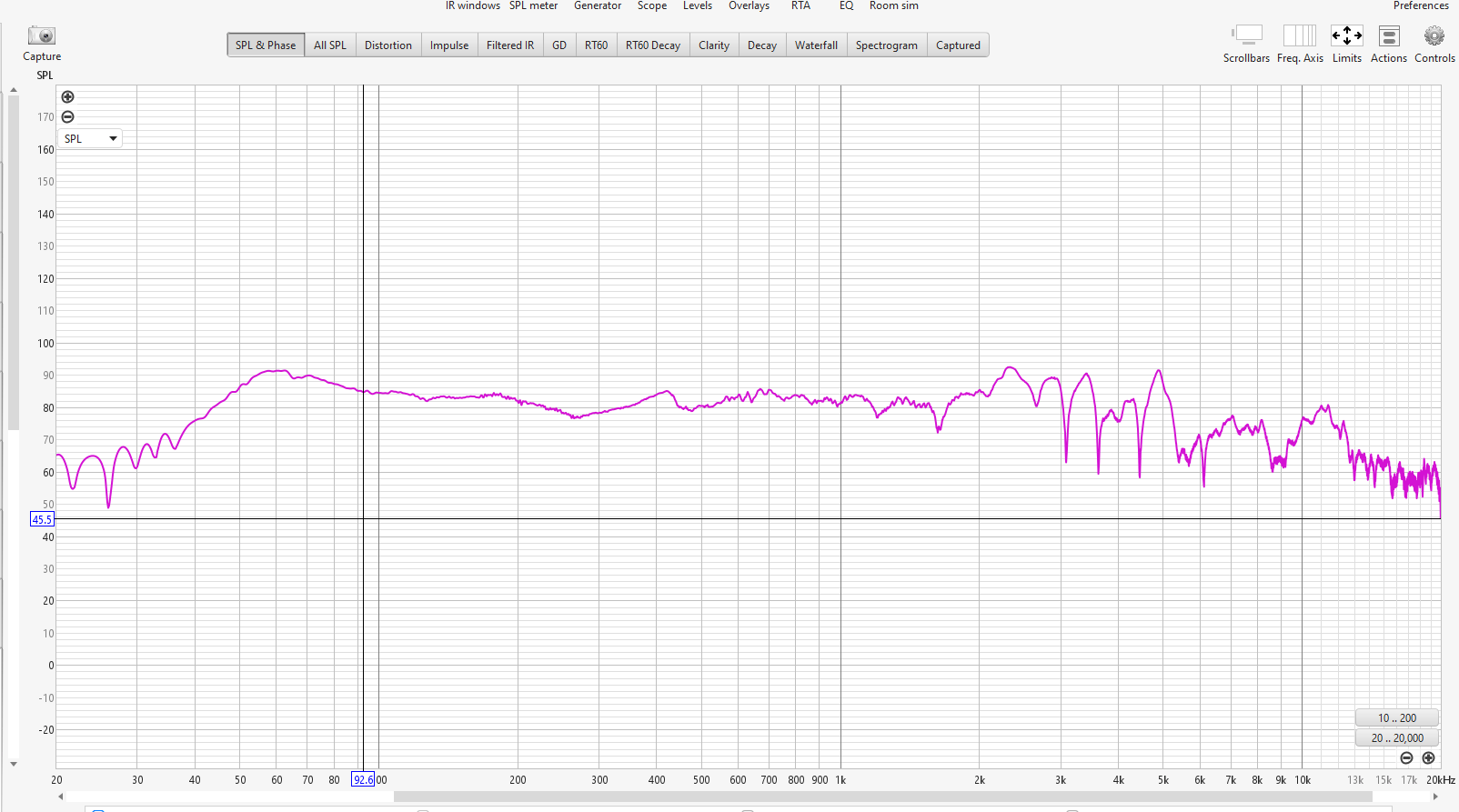Open Preferences

pyautogui.click(x=1421, y=5)
